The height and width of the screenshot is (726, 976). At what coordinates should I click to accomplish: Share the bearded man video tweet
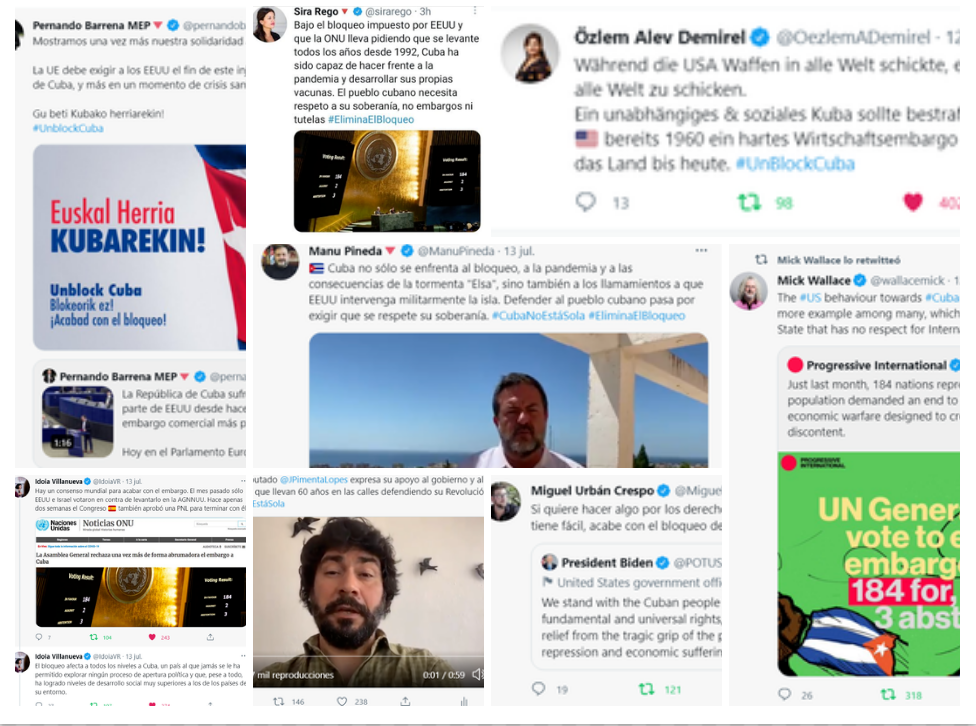pos(405,701)
